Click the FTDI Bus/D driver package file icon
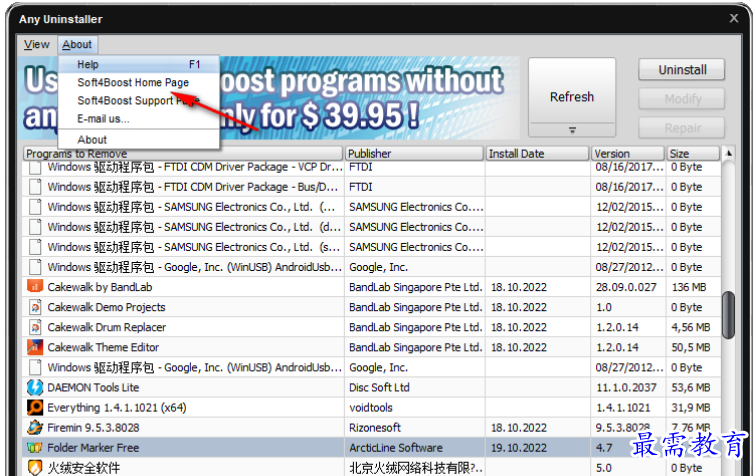Viewport: 754px width, 476px height. (35, 187)
